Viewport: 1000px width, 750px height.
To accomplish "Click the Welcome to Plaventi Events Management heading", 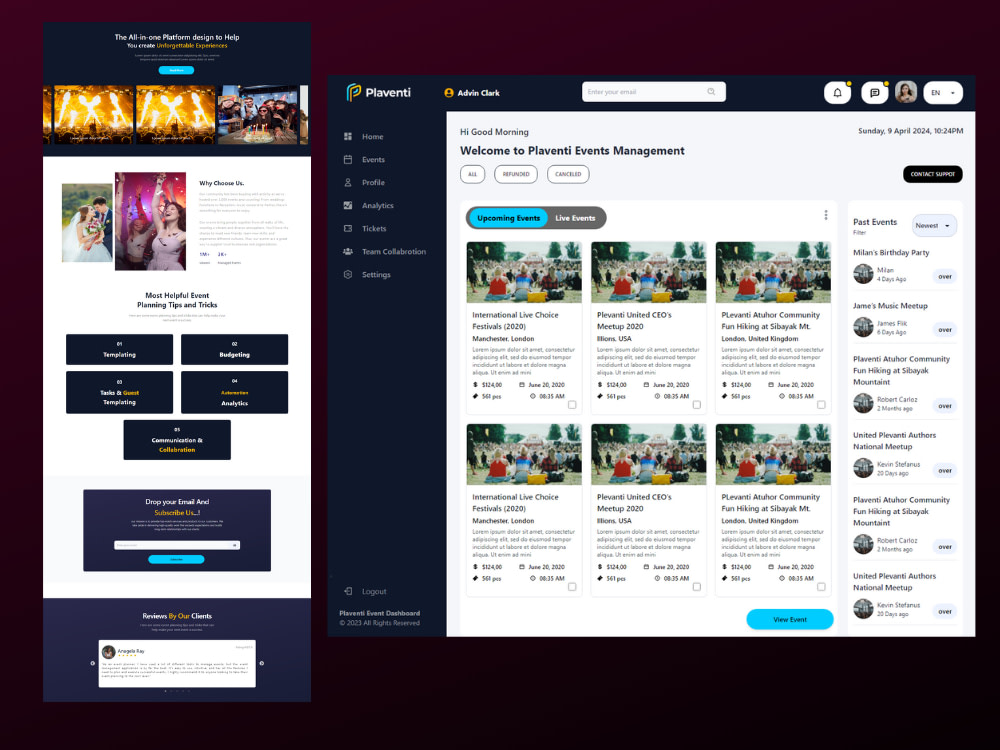I will [572, 151].
